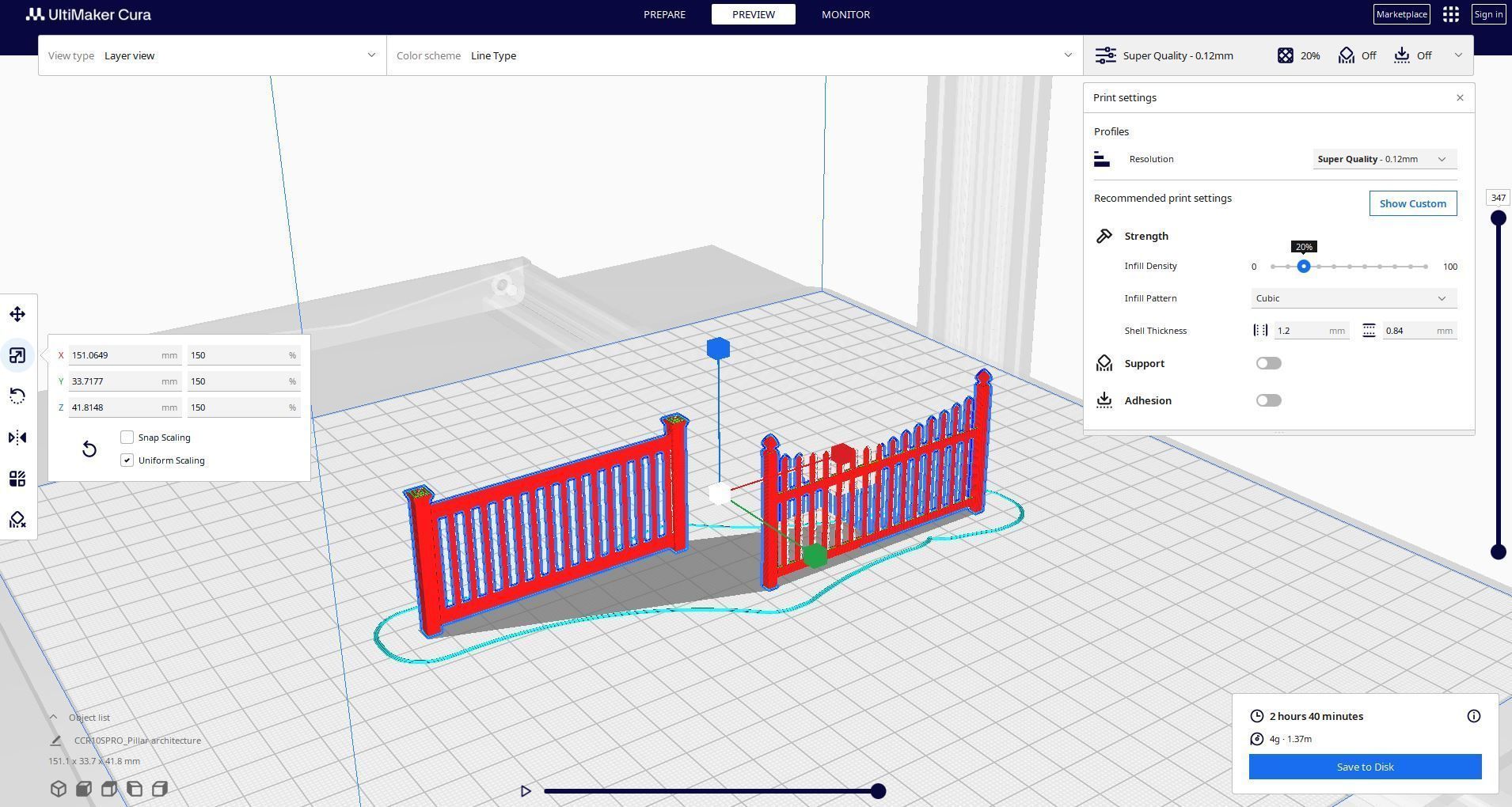Click Show Custom settings button
1512x807 pixels.
(1413, 203)
